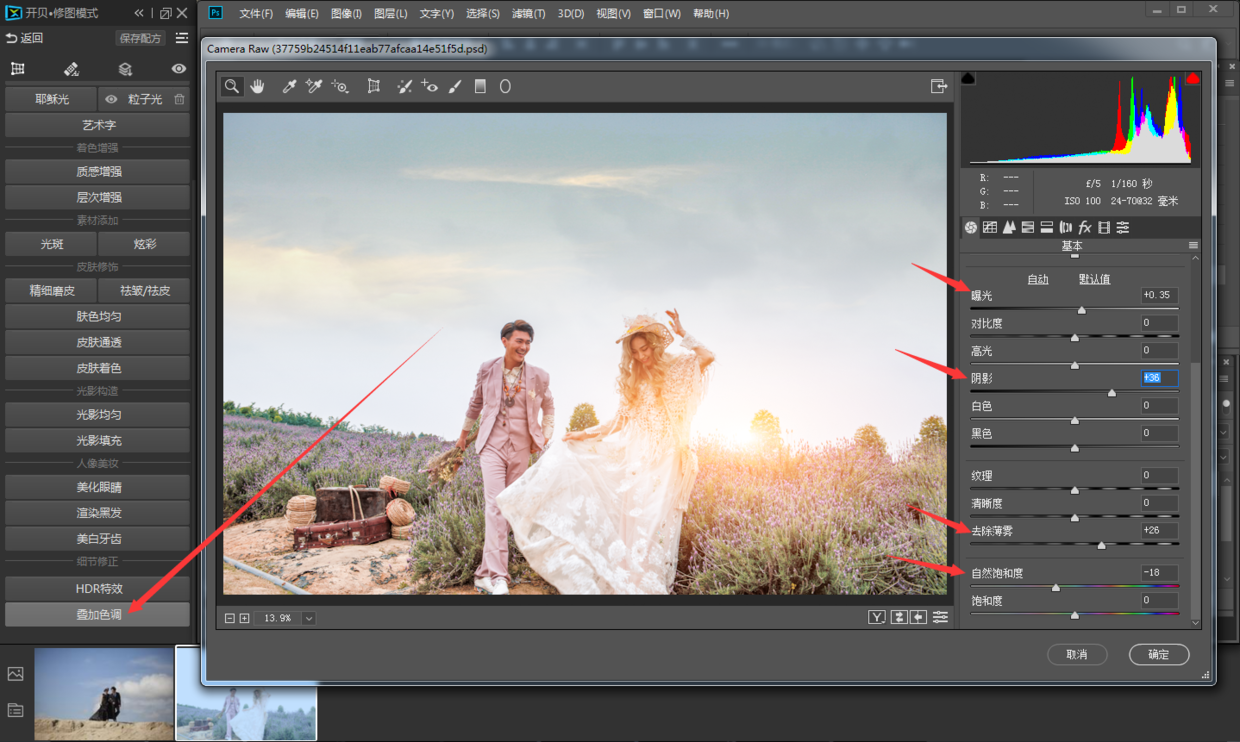The image size is (1240, 742).
Task: Select the White Balance eyedropper tool
Action: (289, 87)
